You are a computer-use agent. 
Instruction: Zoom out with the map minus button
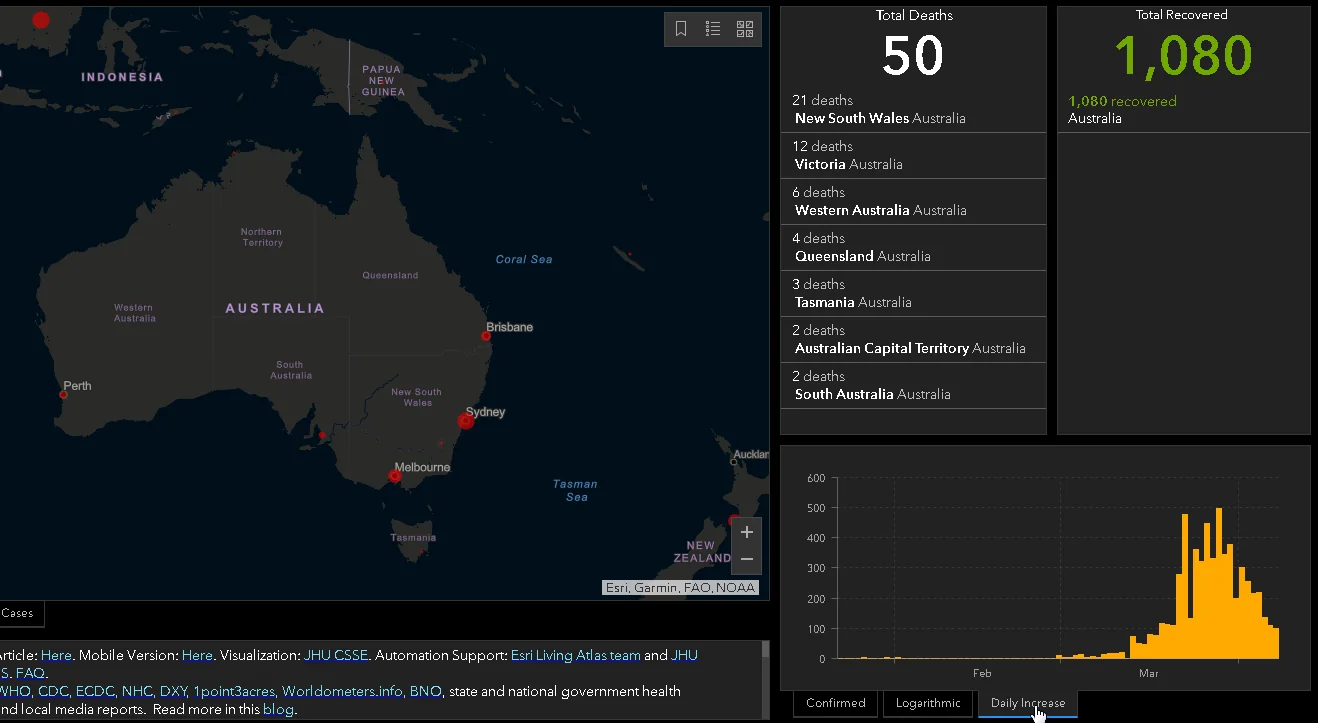(x=746, y=559)
